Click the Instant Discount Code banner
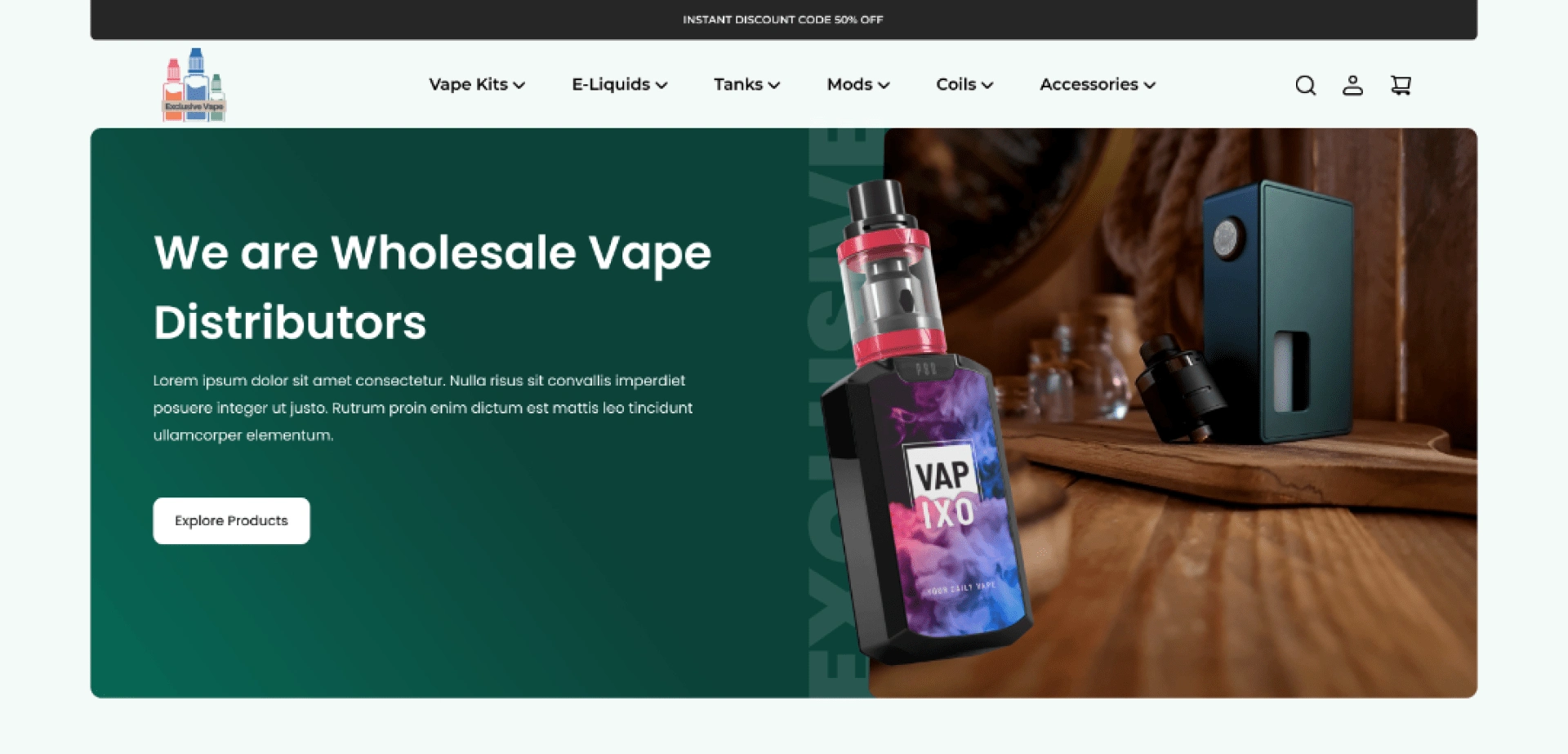 click(783, 20)
